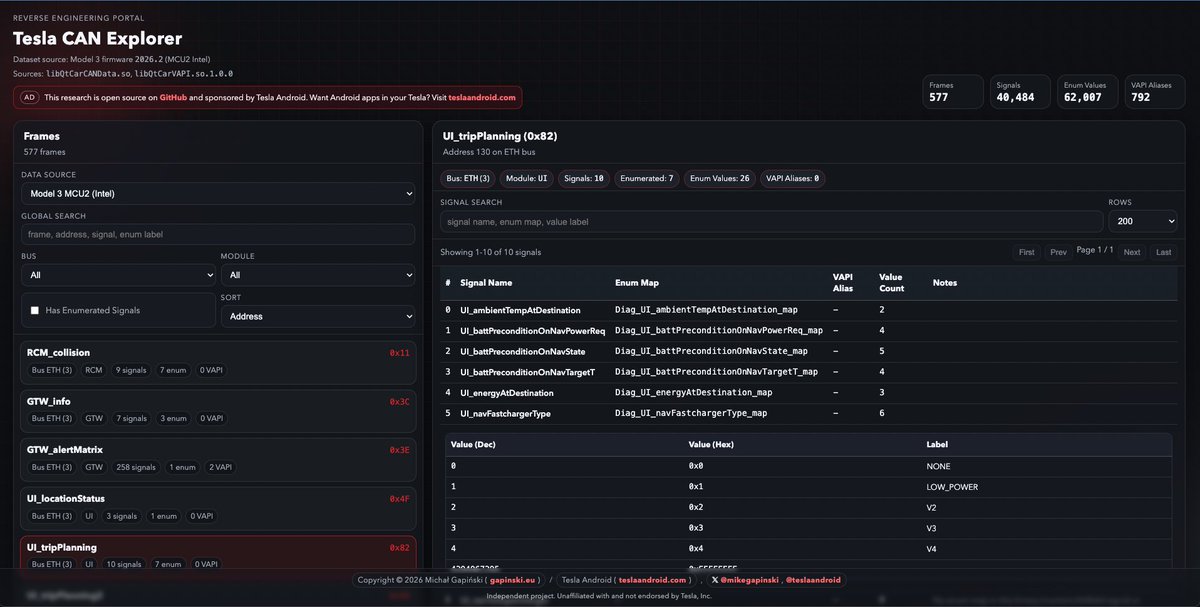Click the V3 label cell

click(933, 528)
